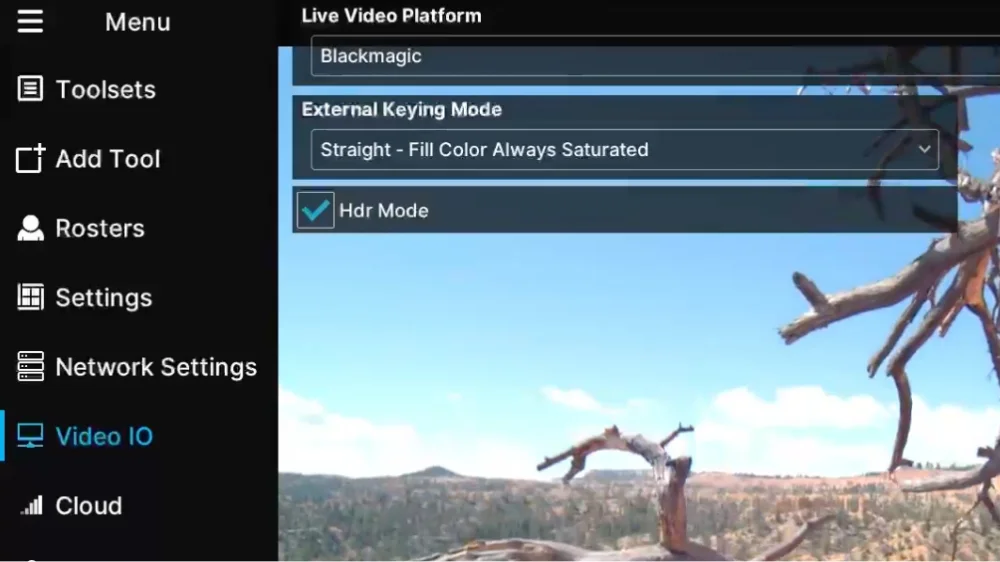
Task: Click the Cloud signal bars icon
Action: 32,506
